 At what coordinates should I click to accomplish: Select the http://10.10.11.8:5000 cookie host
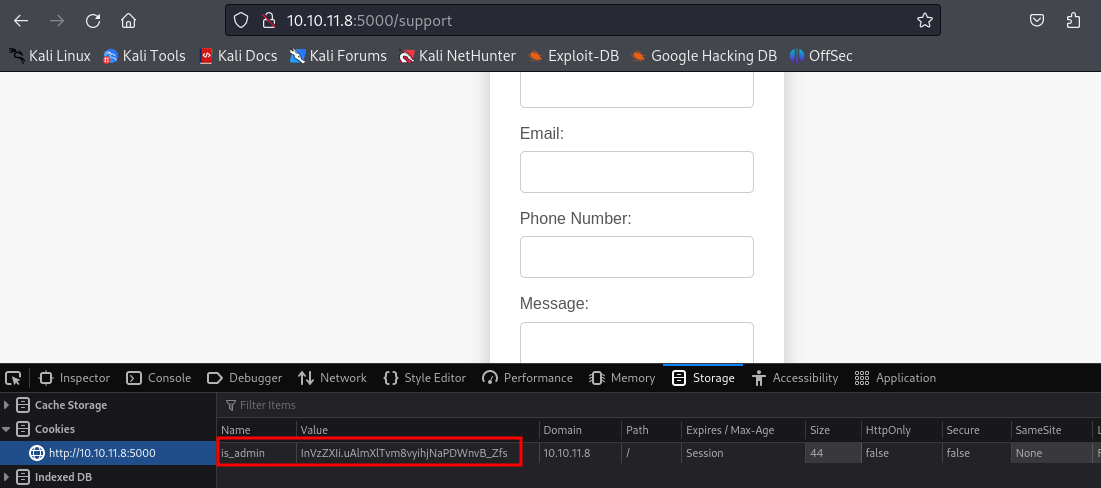click(102, 453)
